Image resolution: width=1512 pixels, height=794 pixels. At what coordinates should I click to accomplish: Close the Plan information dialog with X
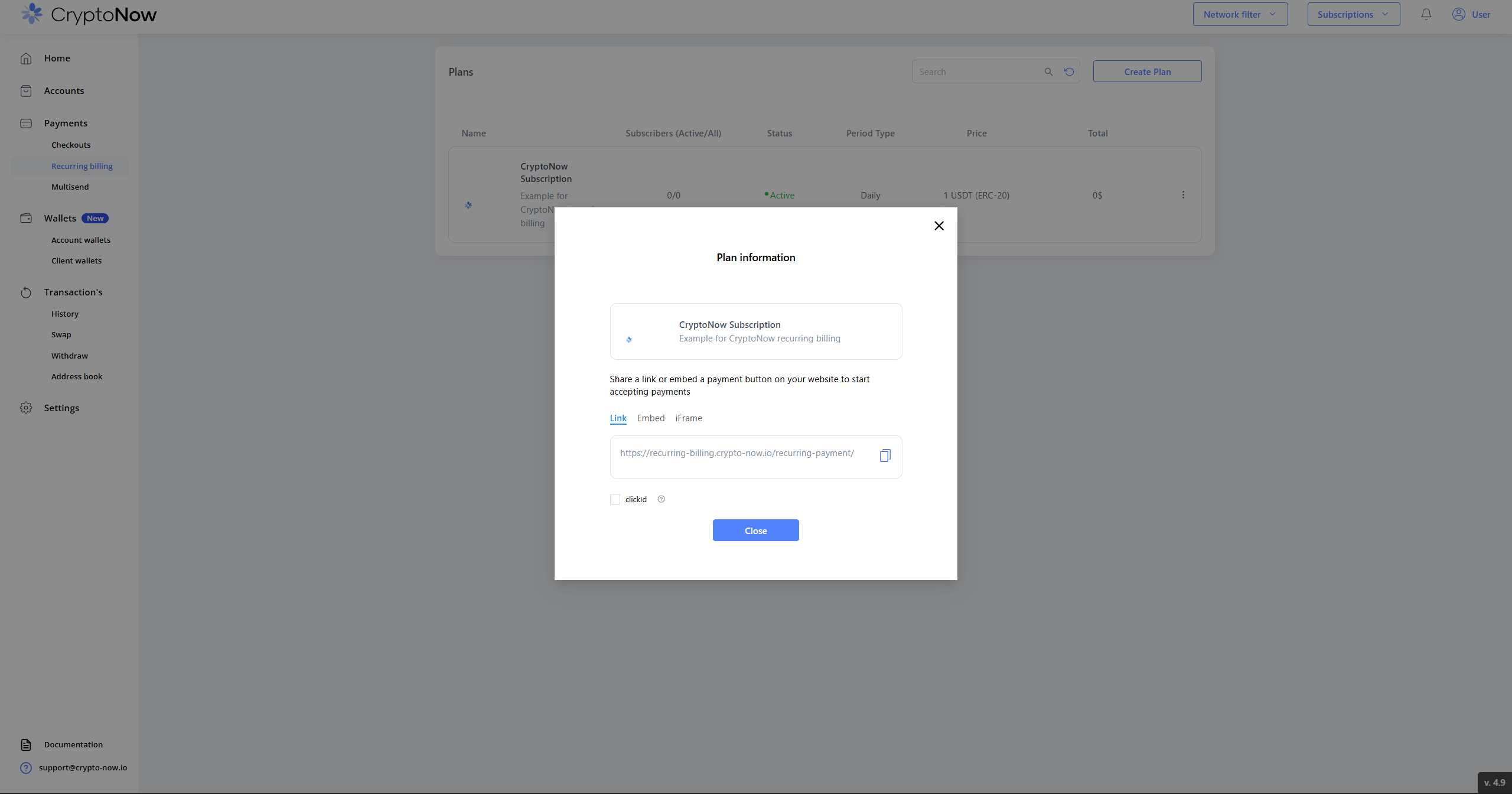click(x=939, y=226)
